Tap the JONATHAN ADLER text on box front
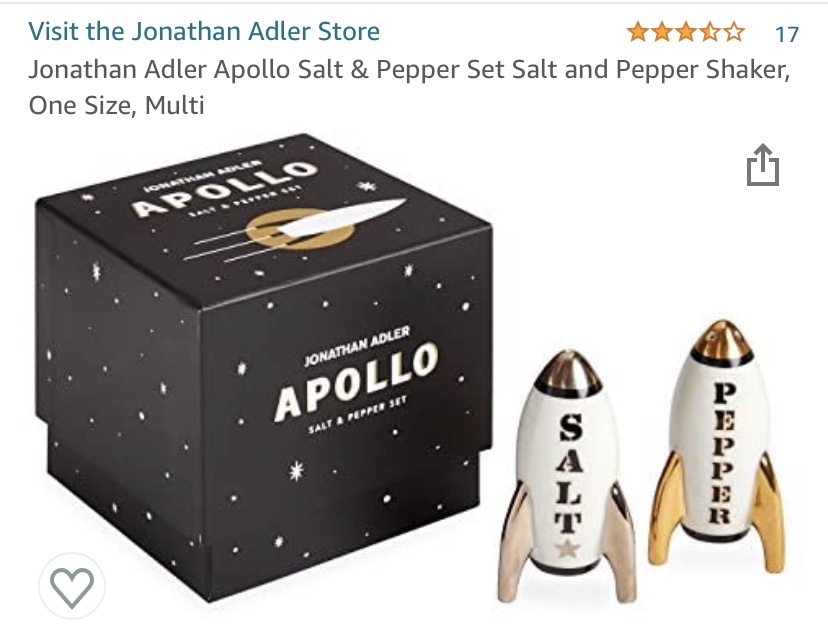 coord(357,346)
